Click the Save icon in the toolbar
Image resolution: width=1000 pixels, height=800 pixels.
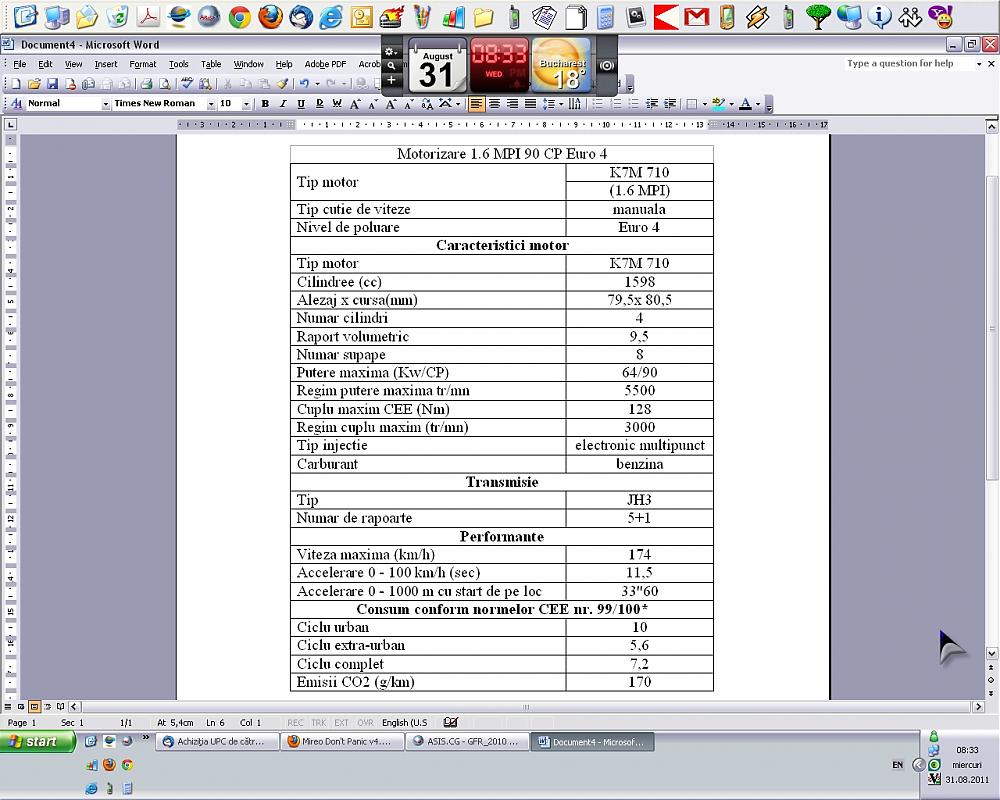[x=53, y=84]
